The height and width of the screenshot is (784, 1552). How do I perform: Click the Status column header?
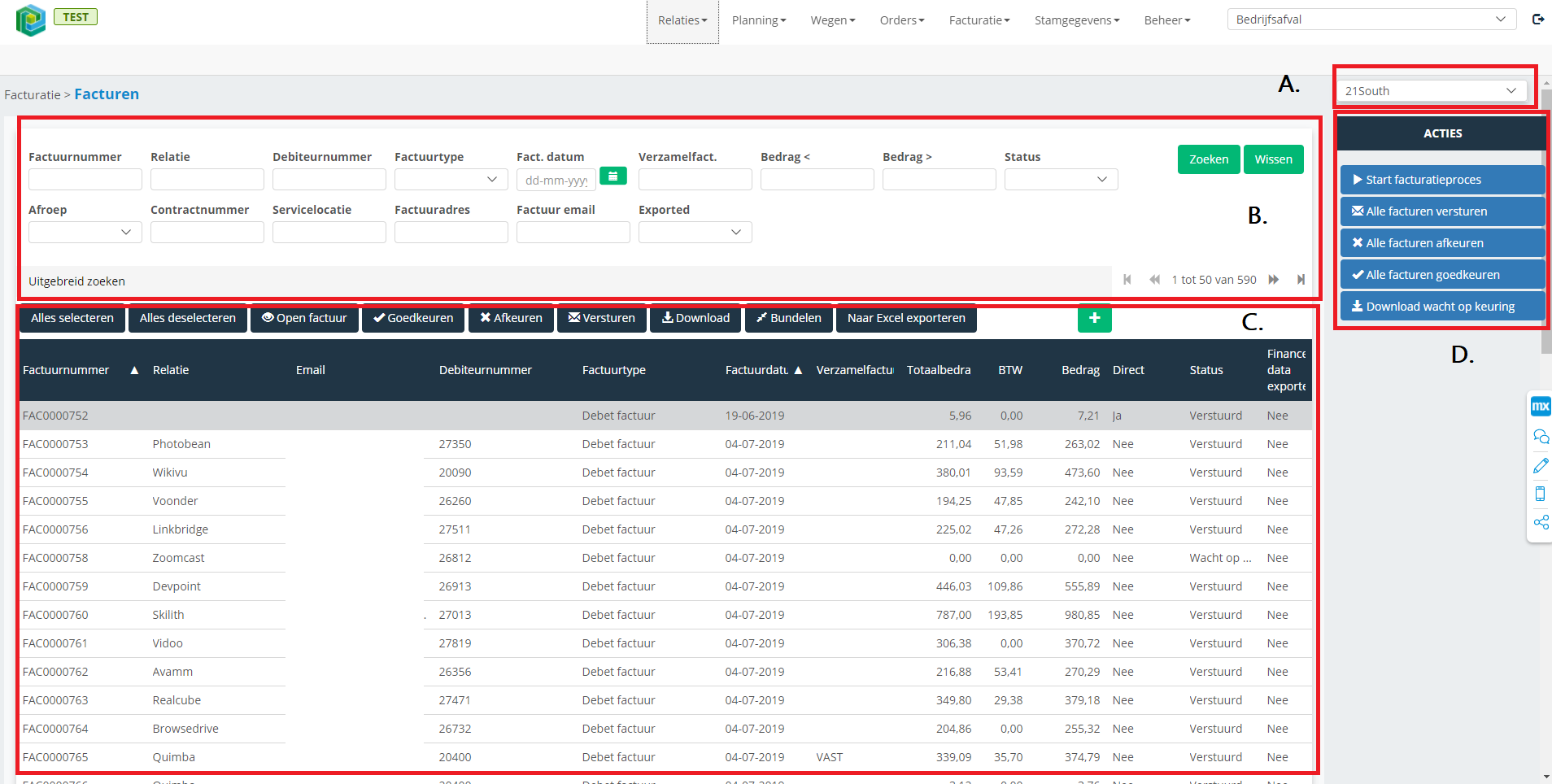[x=1205, y=370]
